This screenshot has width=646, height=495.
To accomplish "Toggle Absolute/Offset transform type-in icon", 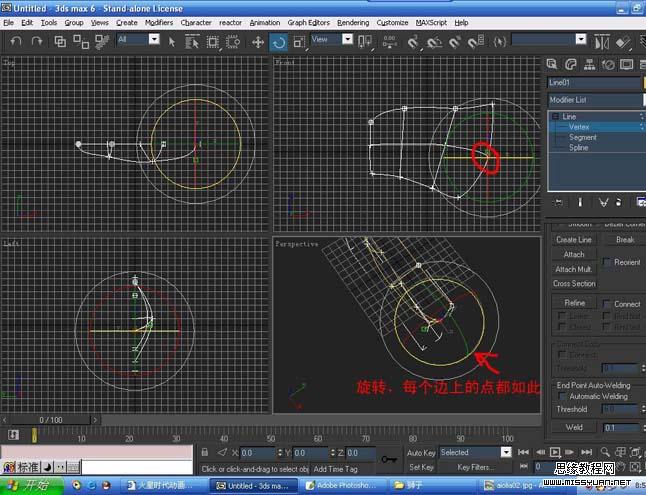I will point(222,453).
